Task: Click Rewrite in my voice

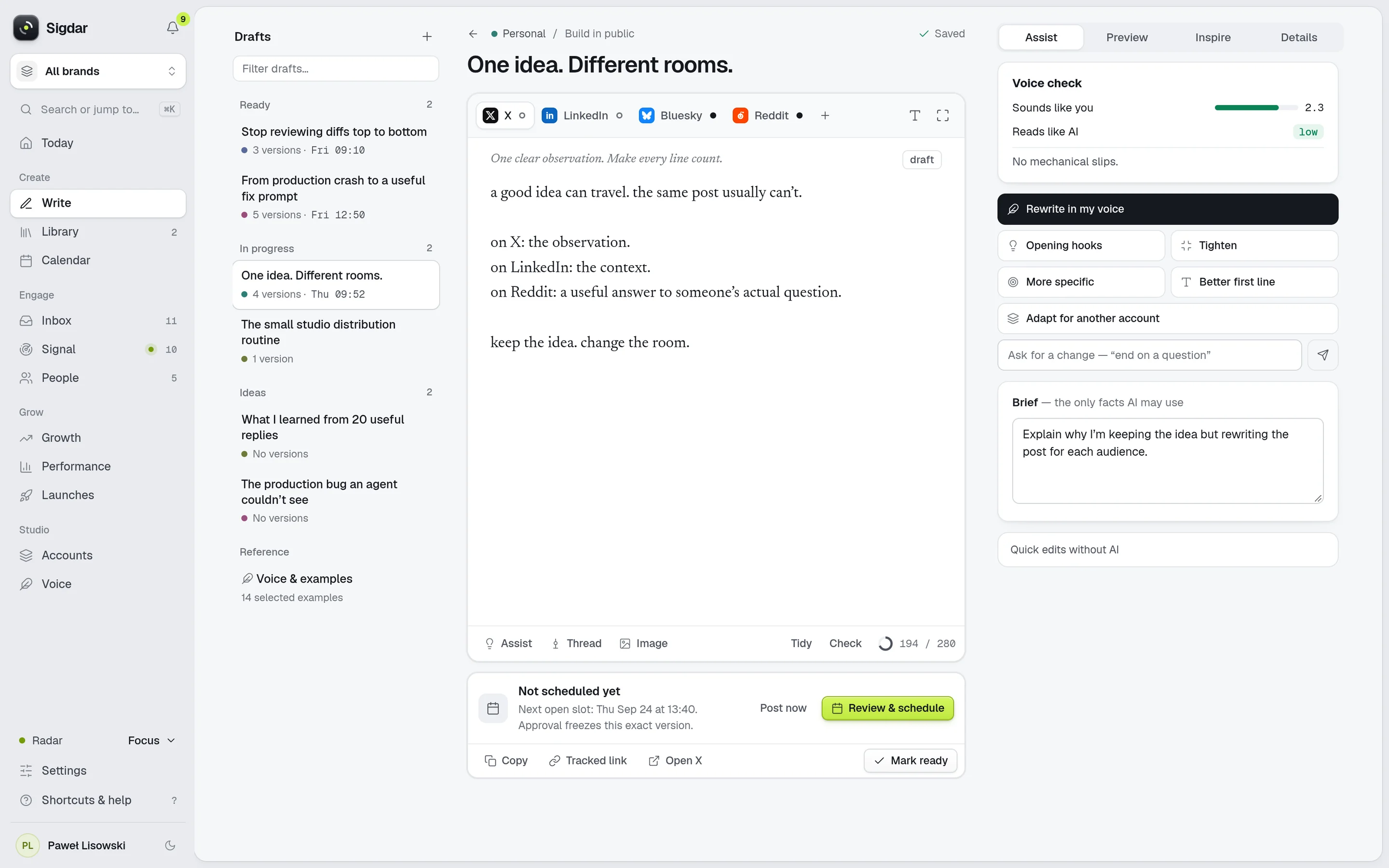Action: click(1168, 209)
